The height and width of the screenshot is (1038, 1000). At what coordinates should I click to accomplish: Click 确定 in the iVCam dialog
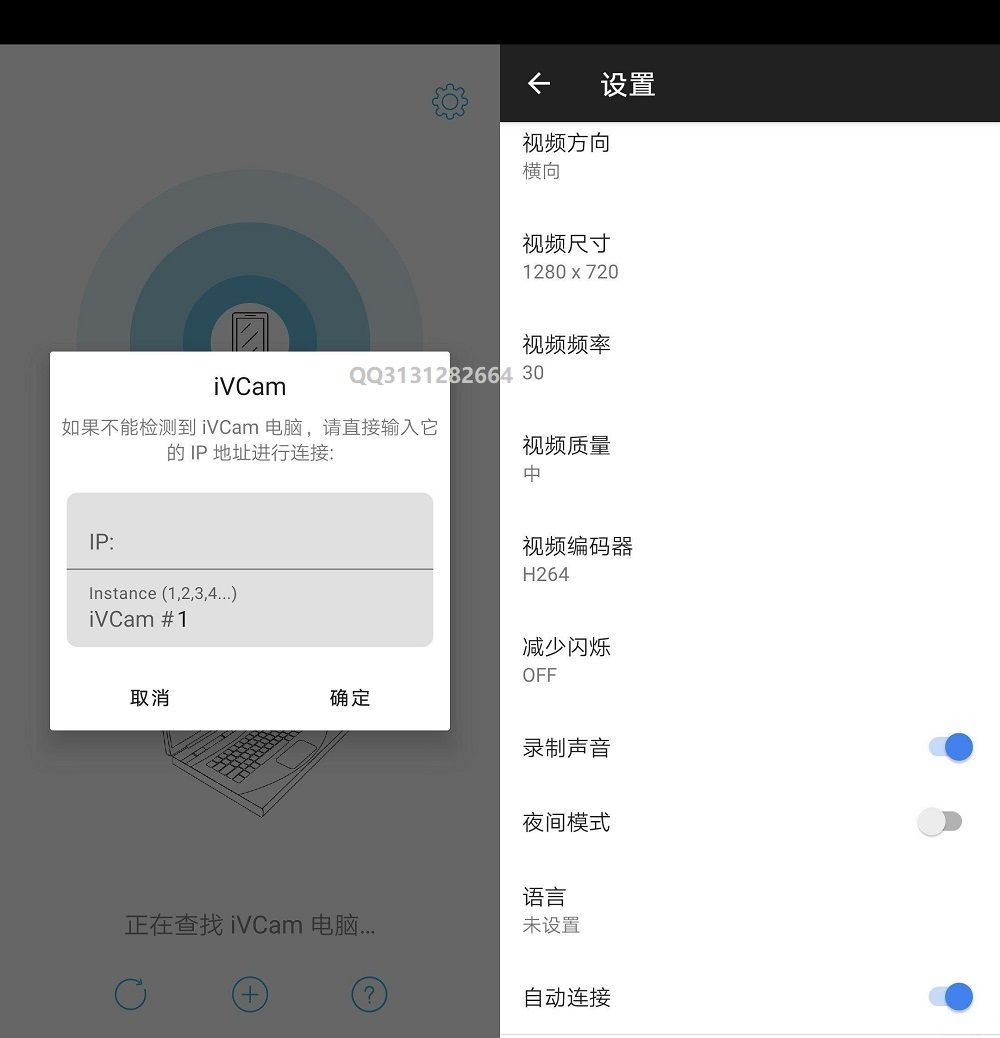pyautogui.click(x=349, y=698)
